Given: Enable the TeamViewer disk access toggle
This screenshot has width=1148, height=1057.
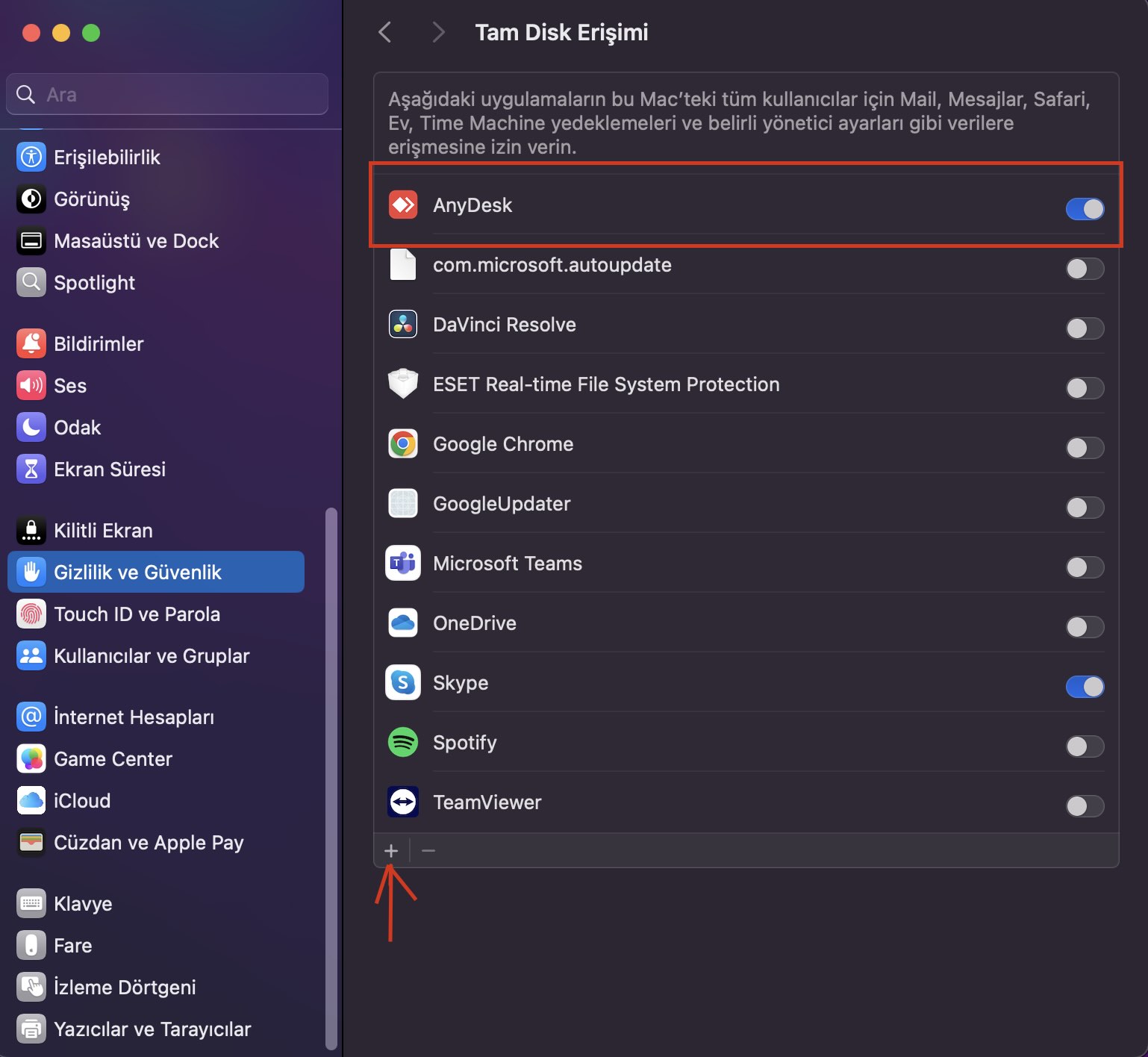Looking at the screenshot, I should pyautogui.click(x=1085, y=806).
